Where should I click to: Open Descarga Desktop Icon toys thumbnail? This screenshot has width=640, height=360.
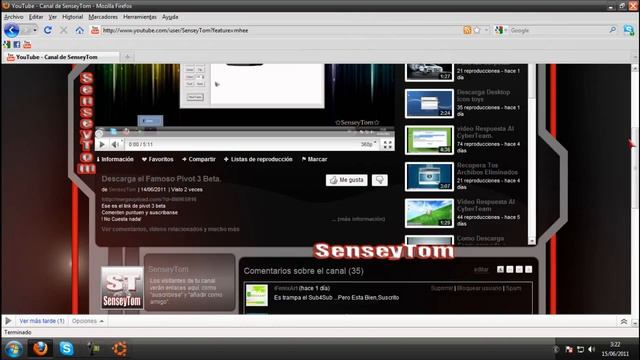pos(429,104)
